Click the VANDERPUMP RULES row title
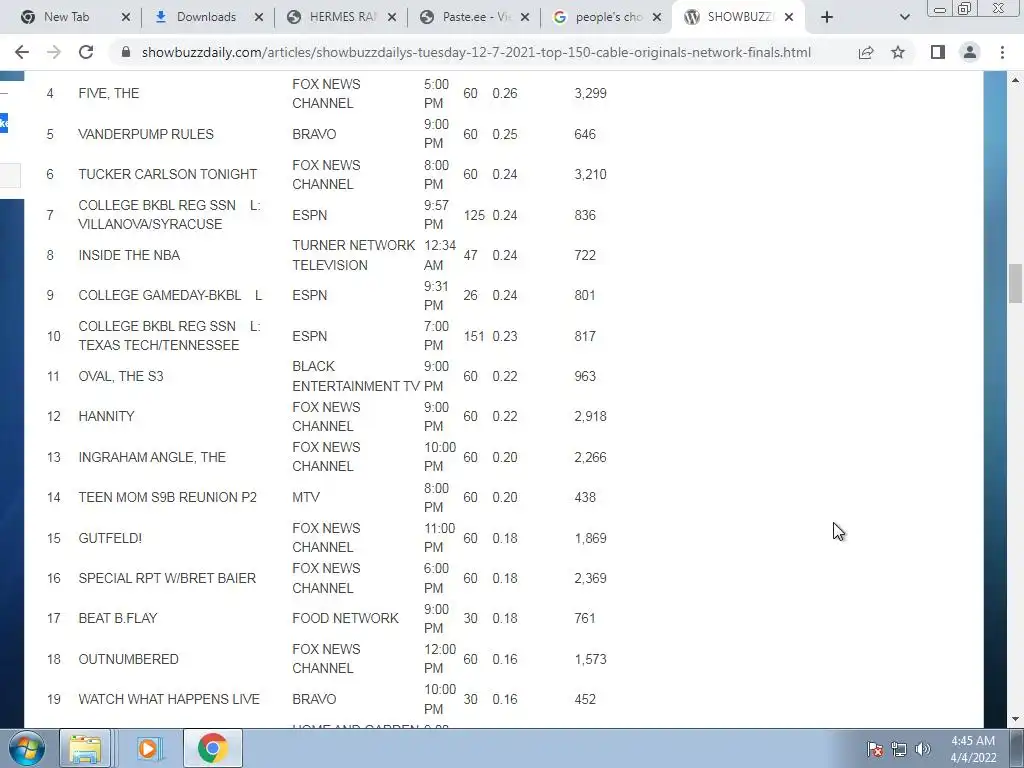 (146, 134)
